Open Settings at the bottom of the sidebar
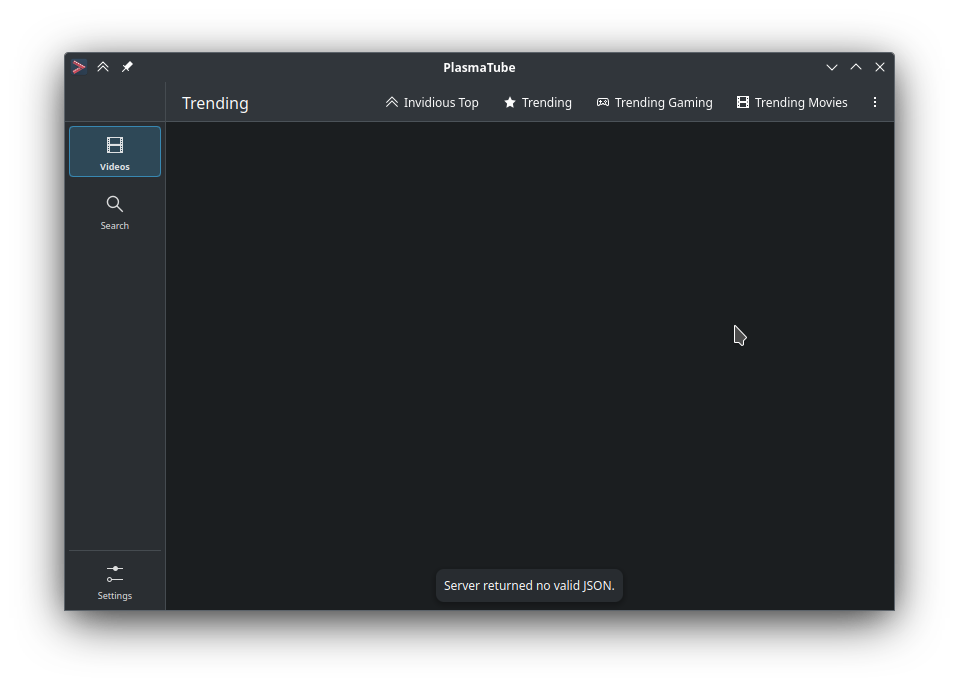Screen dimensions: 959x687 pos(115,582)
